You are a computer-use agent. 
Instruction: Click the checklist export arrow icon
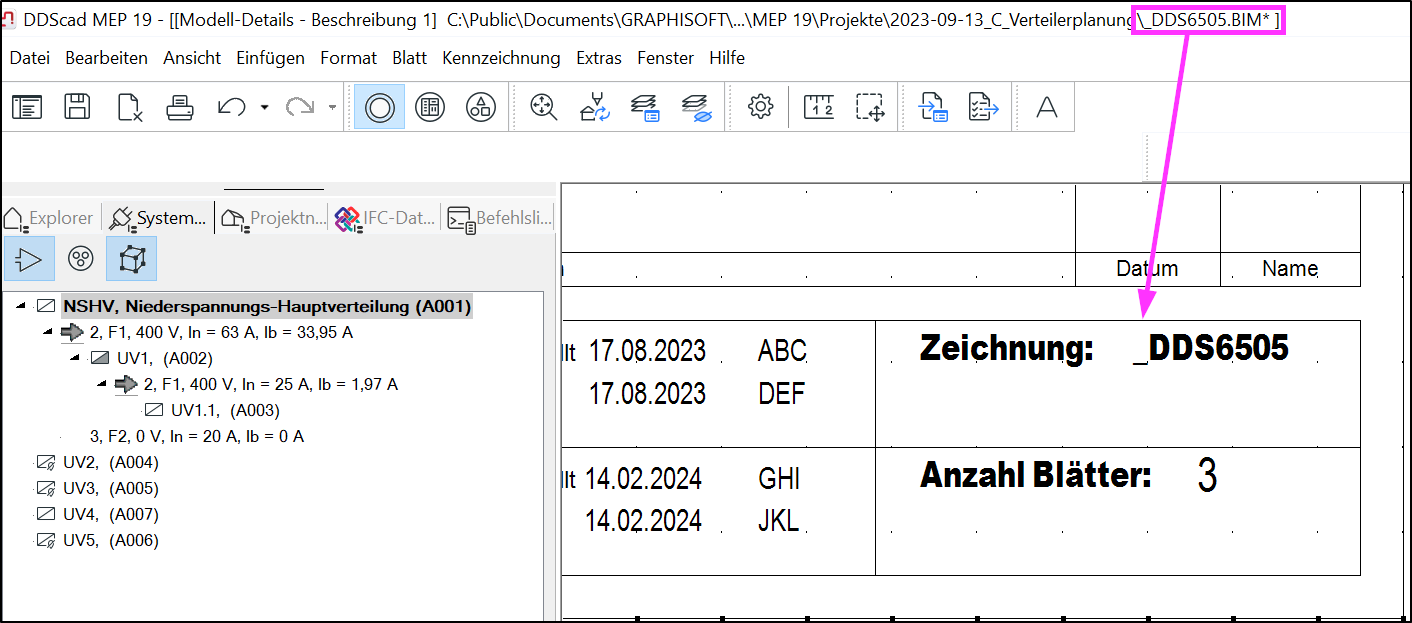point(984,107)
